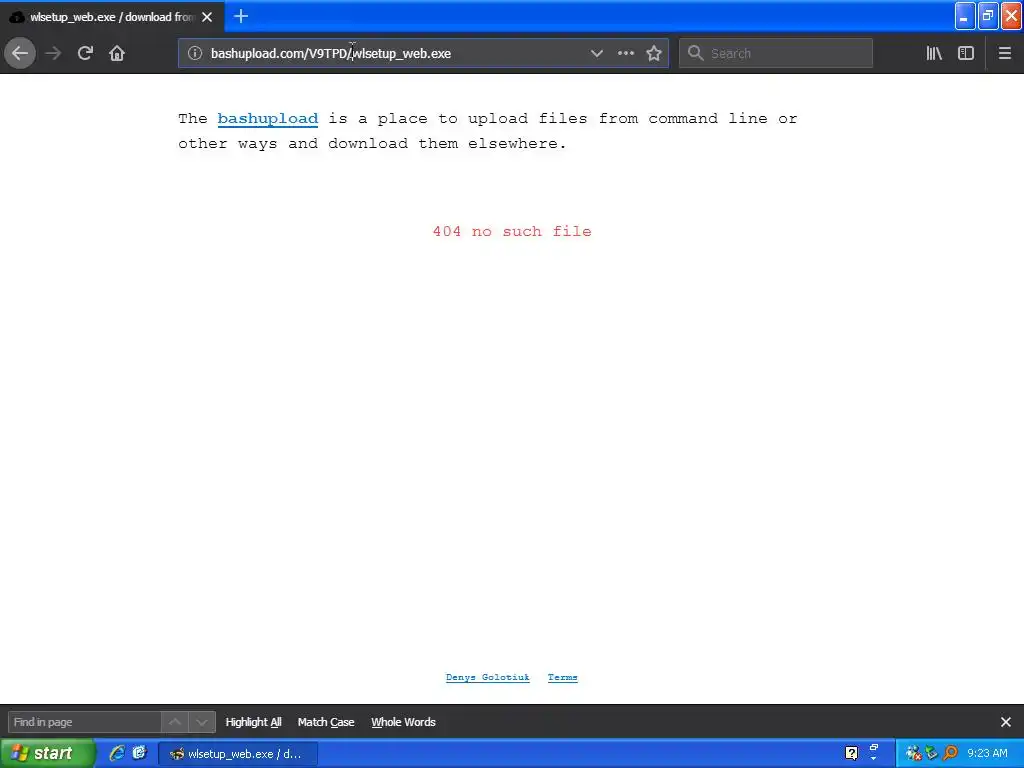Open the Firefox hamburger menu

1005,53
